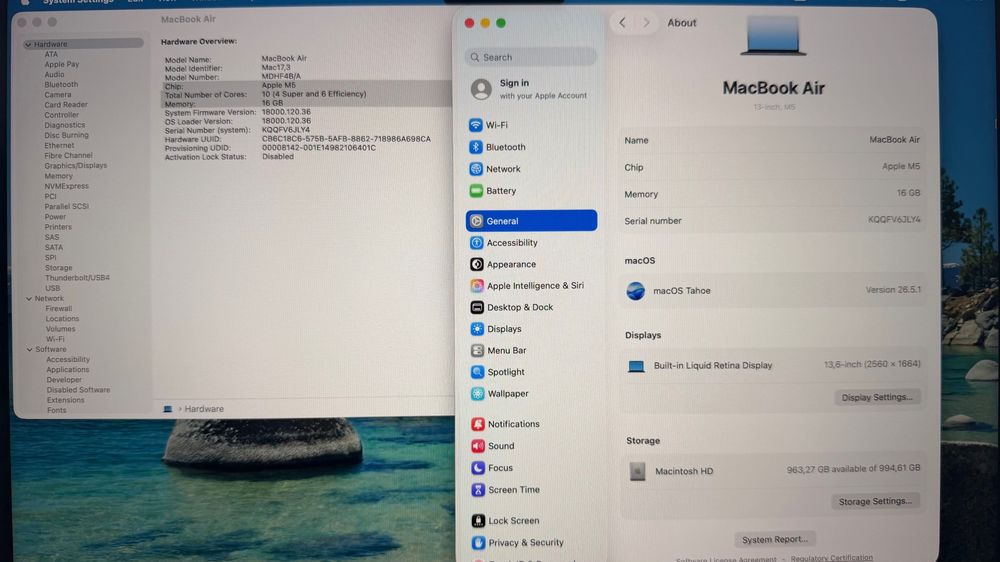Select Power in System Information sidebar
1000x562 pixels.
pyautogui.click(x=55, y=217)
